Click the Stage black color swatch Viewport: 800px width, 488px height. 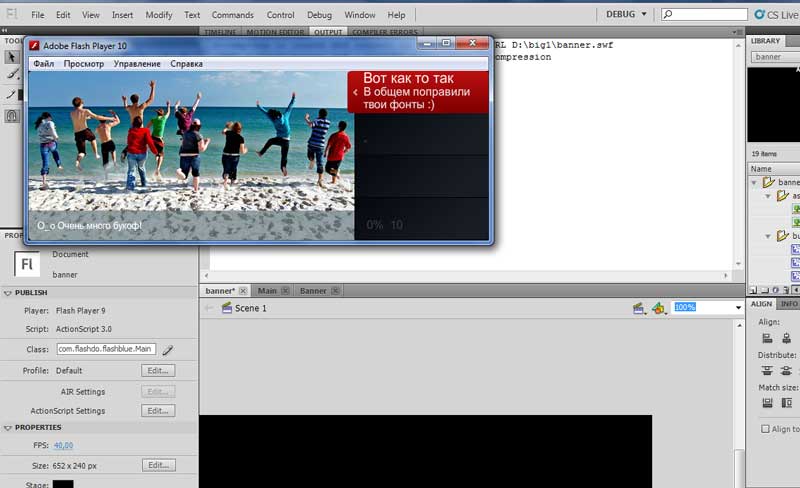tap(63, 484)
